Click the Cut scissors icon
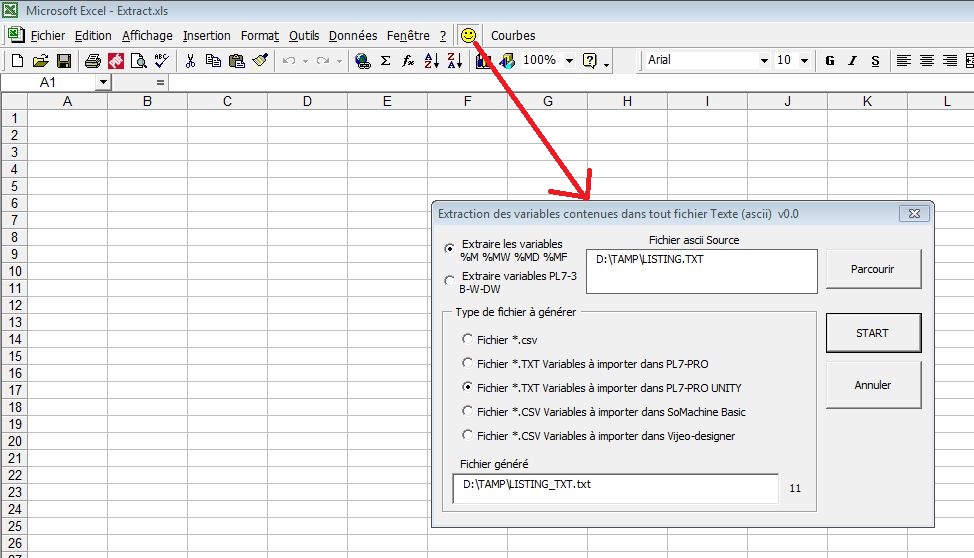 click(x=190, y=61)
